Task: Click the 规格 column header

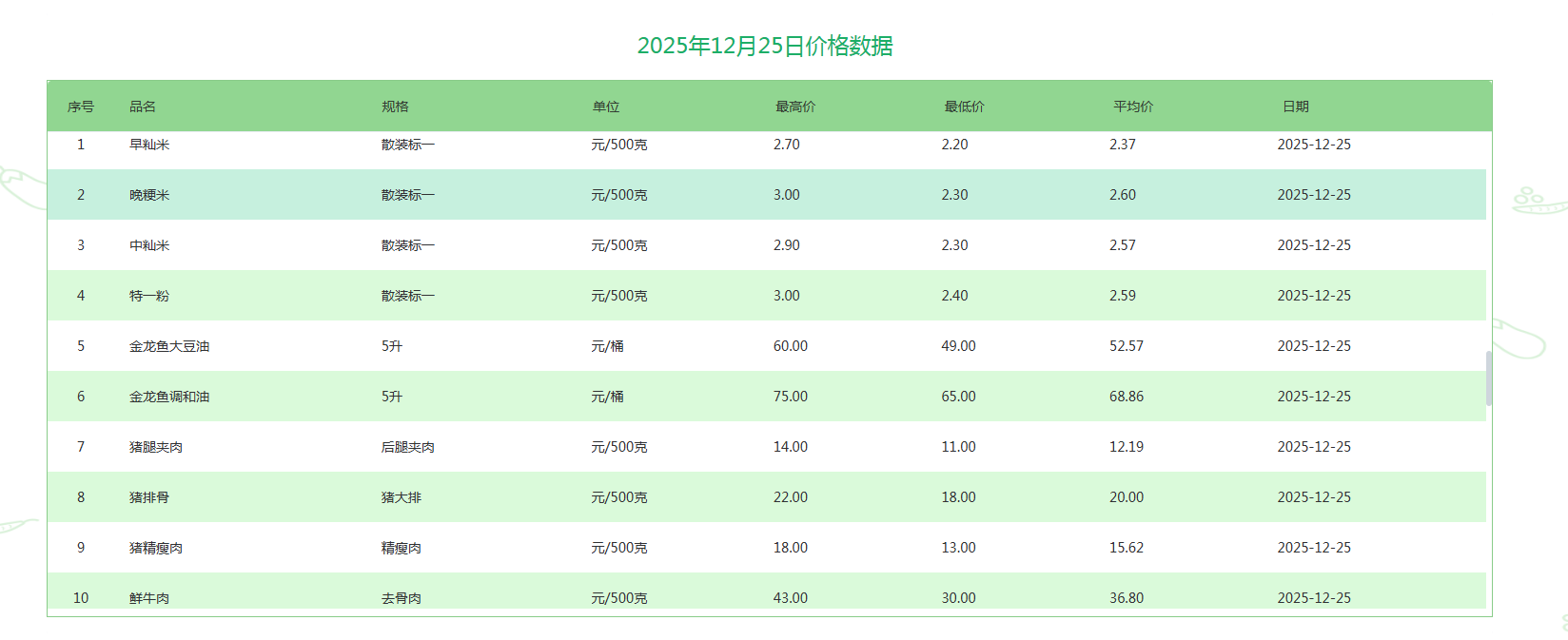Action: 395,107
